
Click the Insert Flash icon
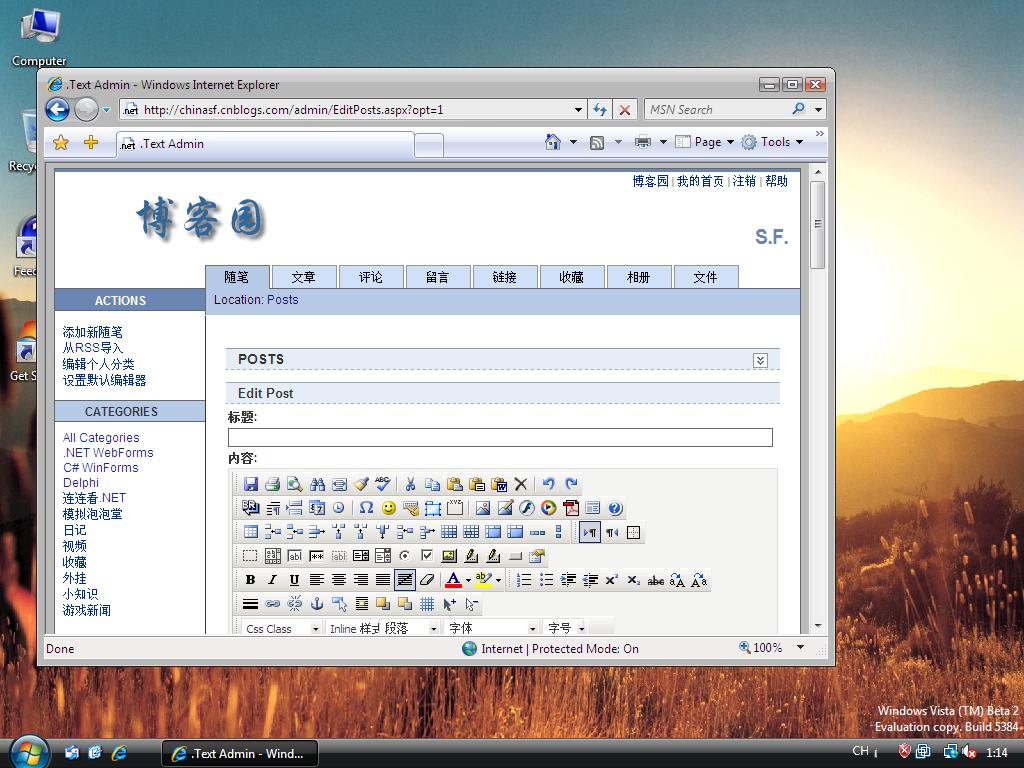(527, 508)
